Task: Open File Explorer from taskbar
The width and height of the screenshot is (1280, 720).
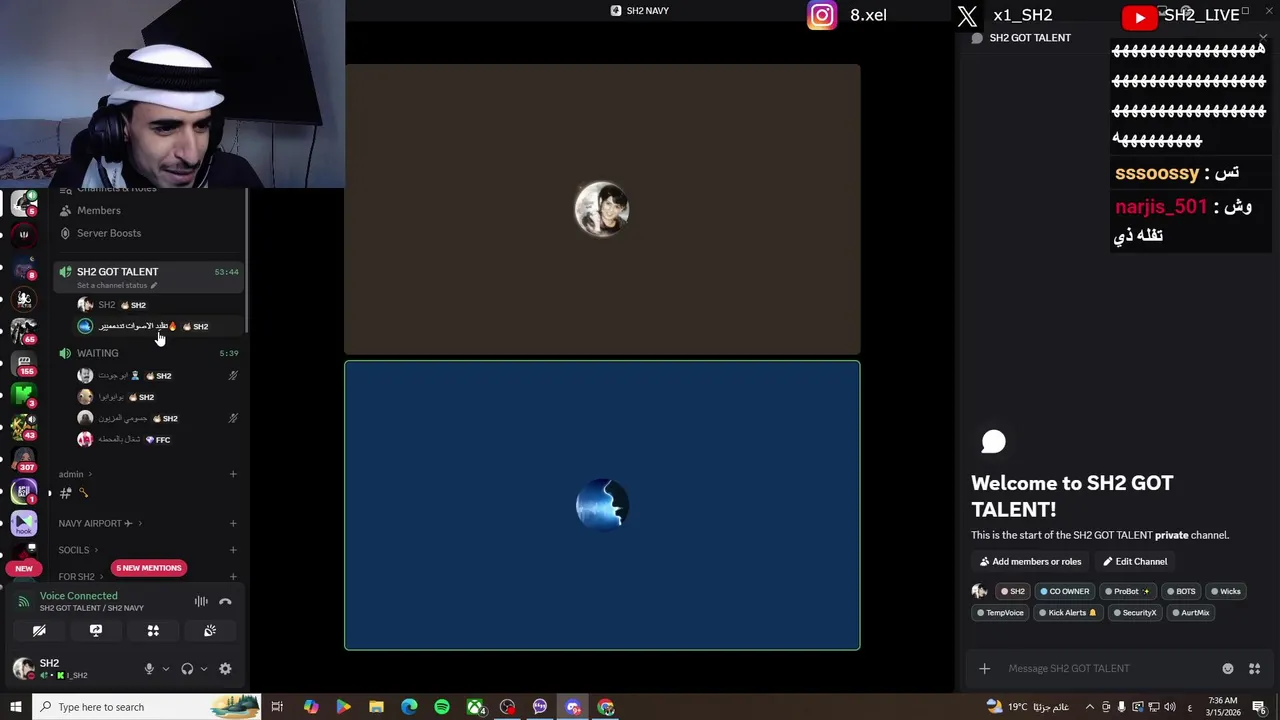Action: coord(376,707)
